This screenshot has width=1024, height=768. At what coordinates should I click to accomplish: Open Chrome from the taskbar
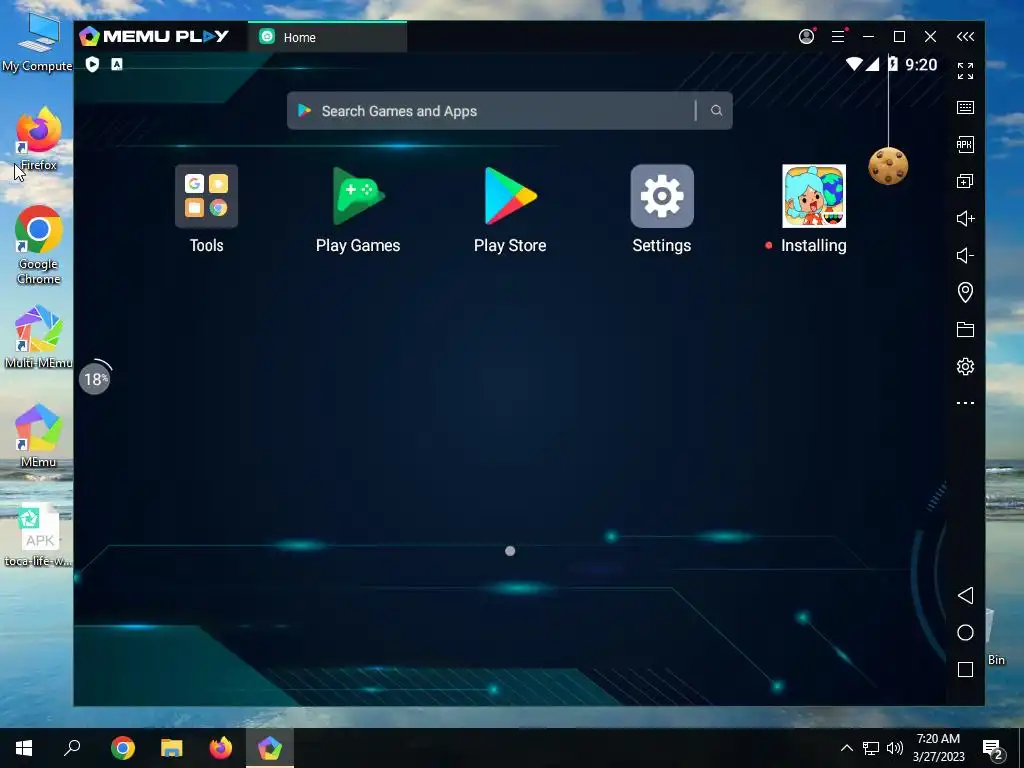point(123,748)
